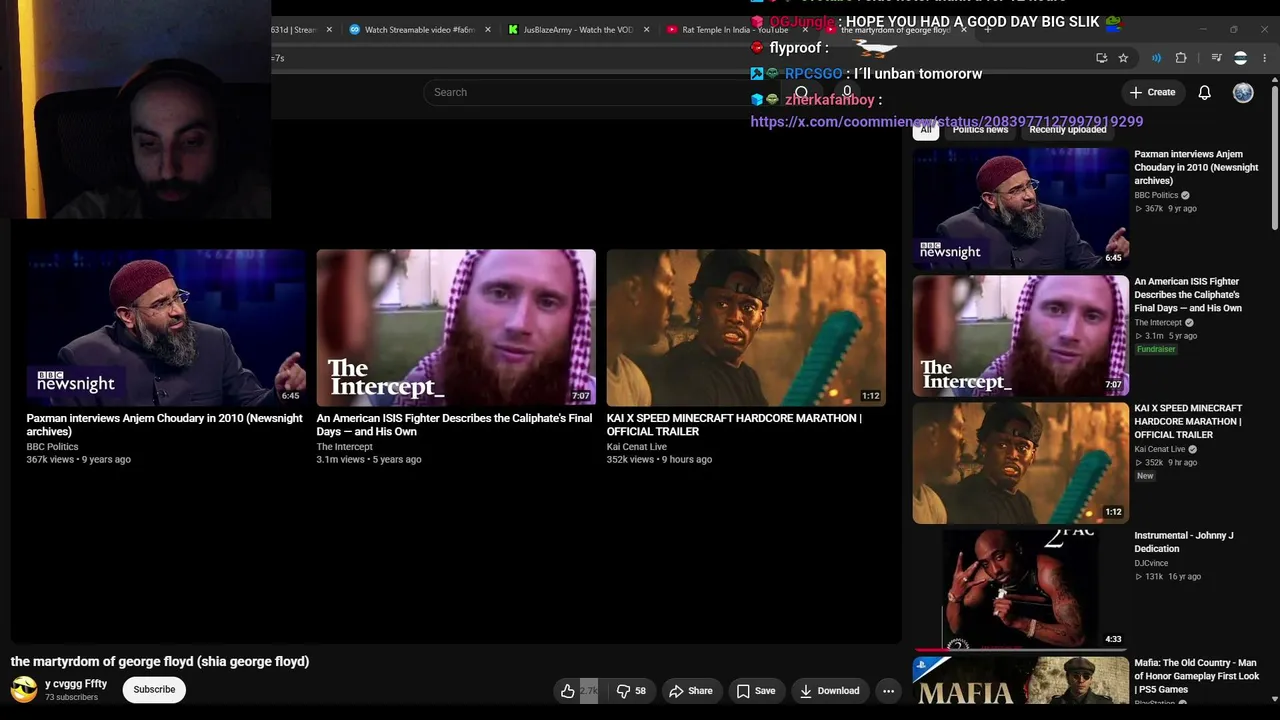Open the YouTube account avatar menu
Image resolution: width=1280 pixels, height=720 pixels.
[1243, 92]
